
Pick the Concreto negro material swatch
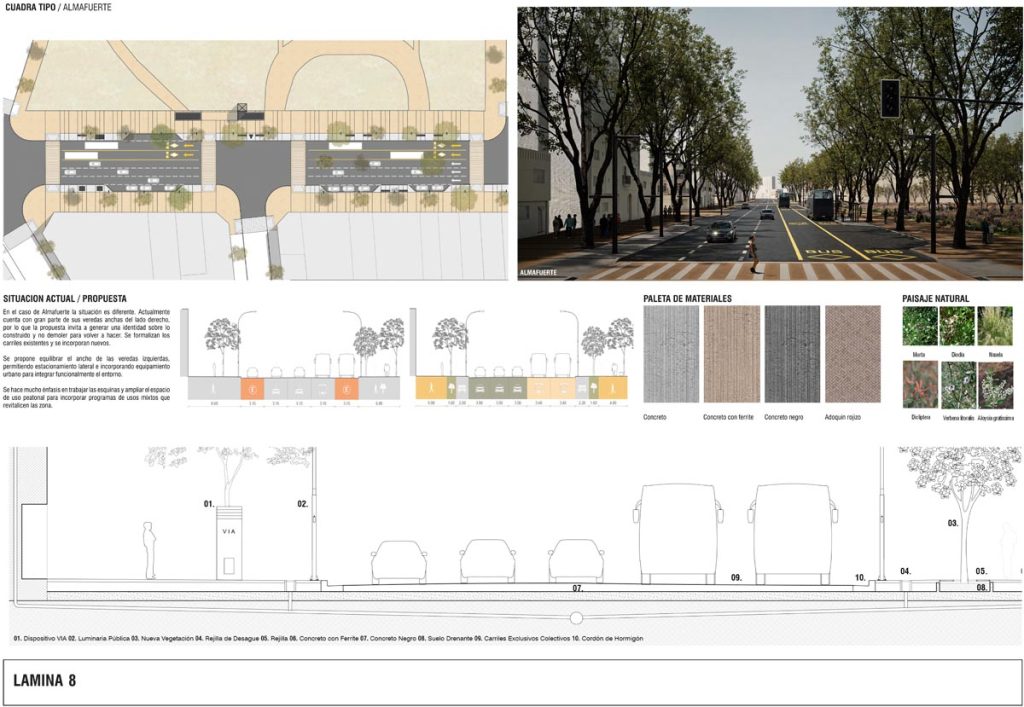tap(792, 354)
